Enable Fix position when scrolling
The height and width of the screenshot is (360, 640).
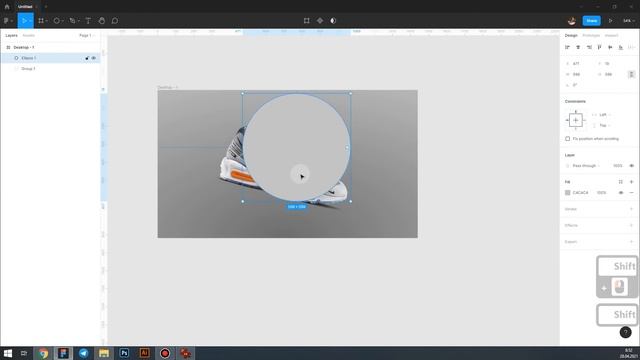pos(568,139)
